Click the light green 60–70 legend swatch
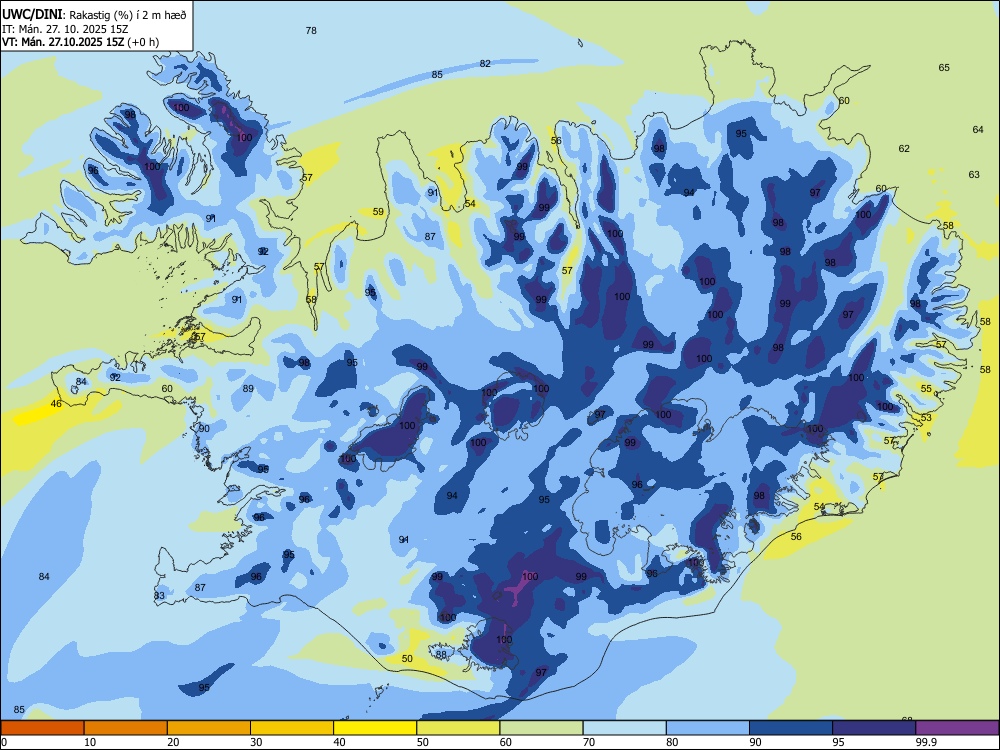This screenshot has width=1000, height=750. pyautogui.click(x=541, y=728)
